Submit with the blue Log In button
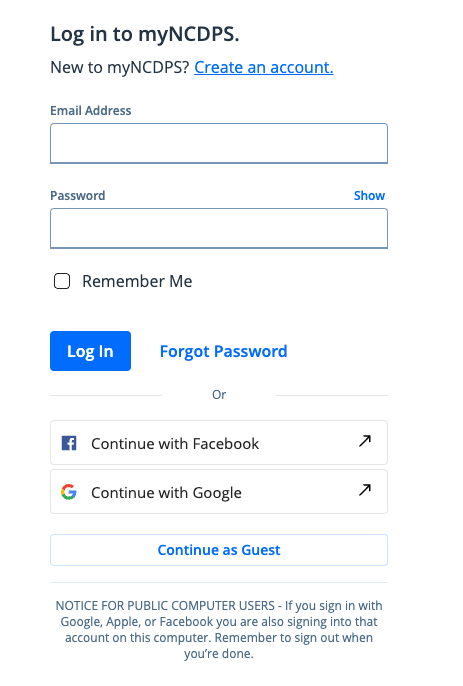 (91, 351)
